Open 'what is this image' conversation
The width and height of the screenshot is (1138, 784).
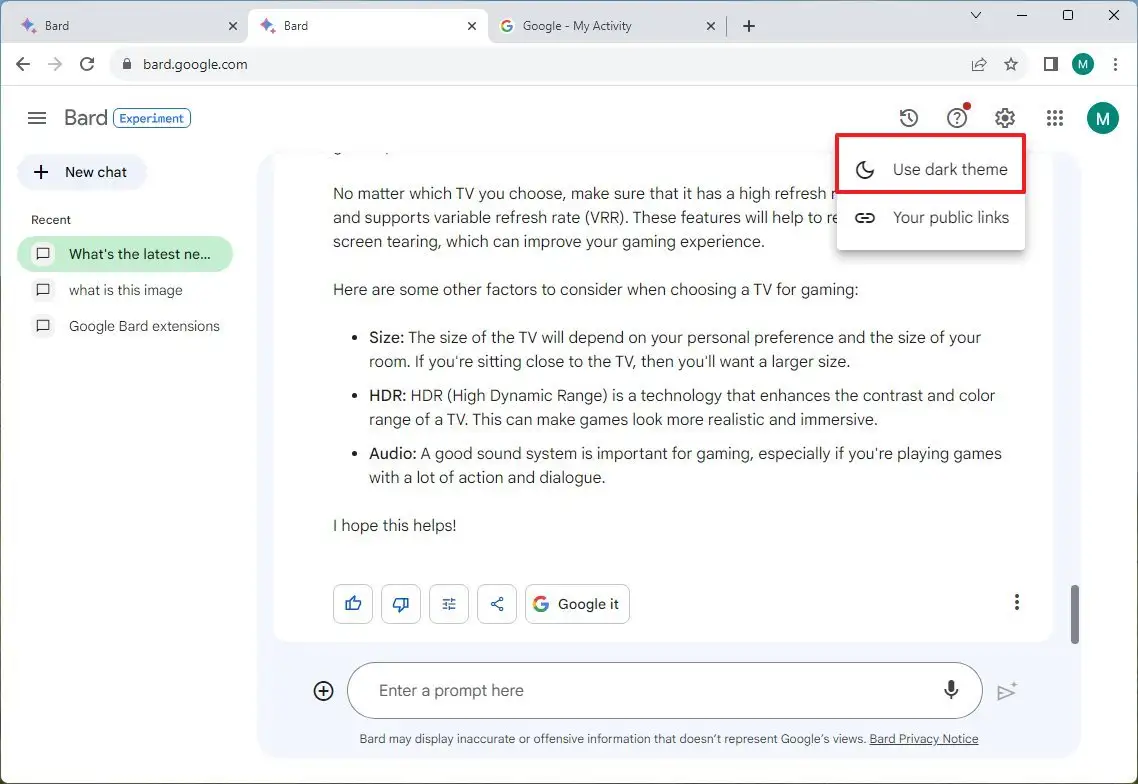click(125, 290)
